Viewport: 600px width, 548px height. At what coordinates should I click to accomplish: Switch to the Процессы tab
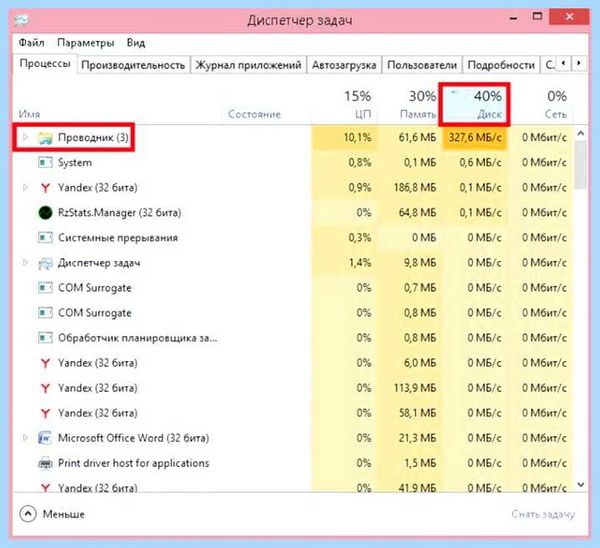tap(45, 64)
